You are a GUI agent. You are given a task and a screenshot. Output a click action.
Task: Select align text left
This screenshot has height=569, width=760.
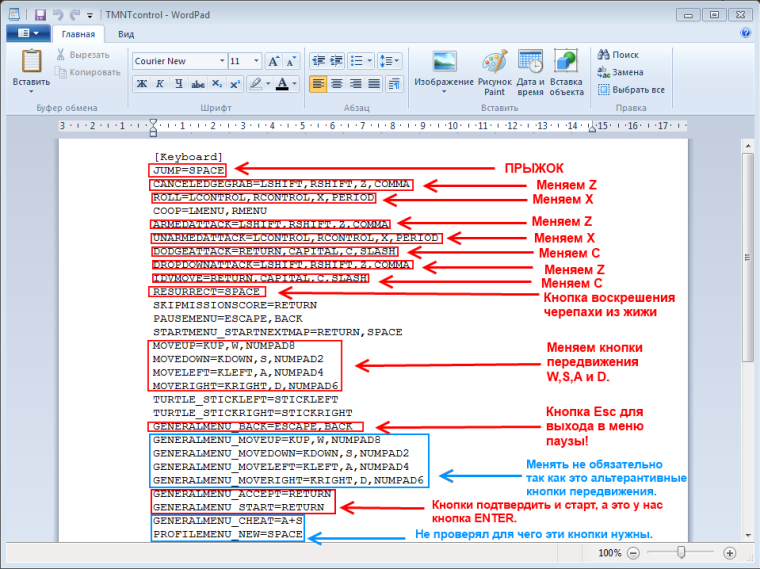(318, 84)
